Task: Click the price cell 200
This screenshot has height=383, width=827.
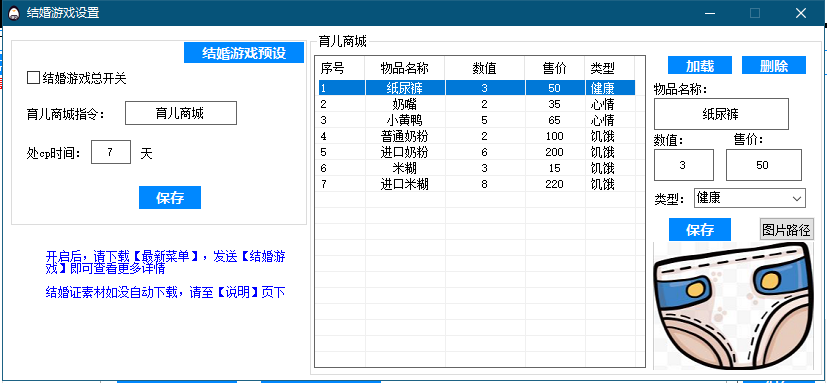Action: tap(555, 152)
